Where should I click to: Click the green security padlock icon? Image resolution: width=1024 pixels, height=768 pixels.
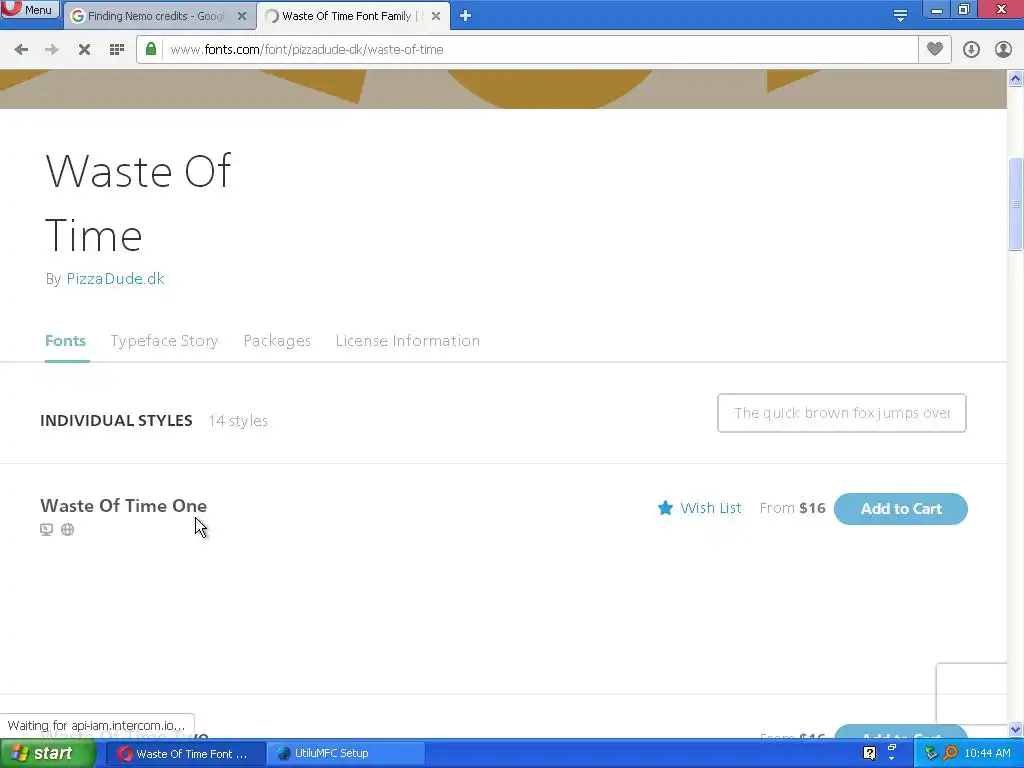151,49
